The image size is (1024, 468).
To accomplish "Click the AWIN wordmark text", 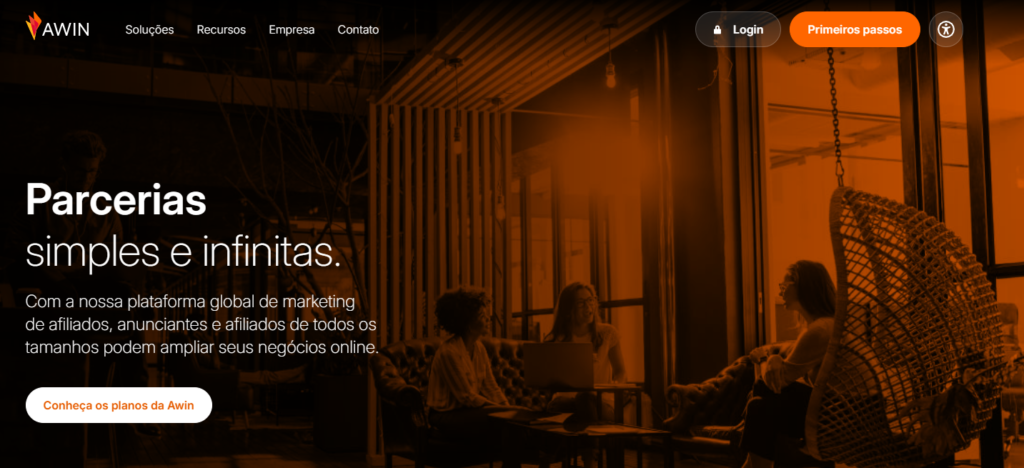I will click(x=67, y=30).
